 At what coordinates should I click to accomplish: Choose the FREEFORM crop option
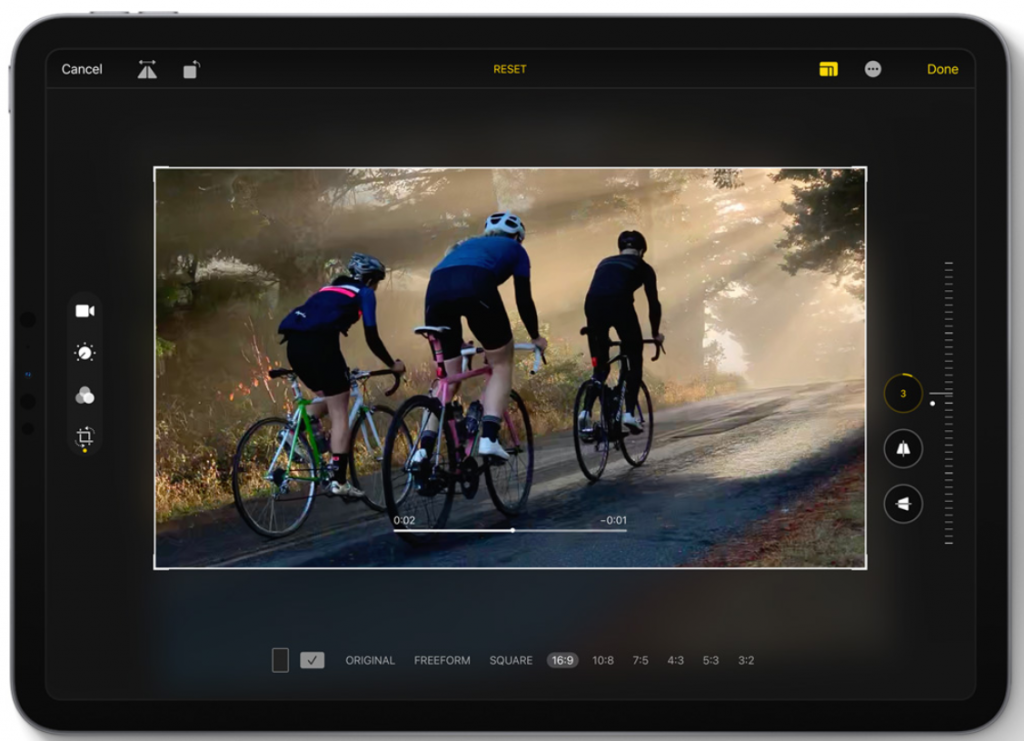click(442, 660)
